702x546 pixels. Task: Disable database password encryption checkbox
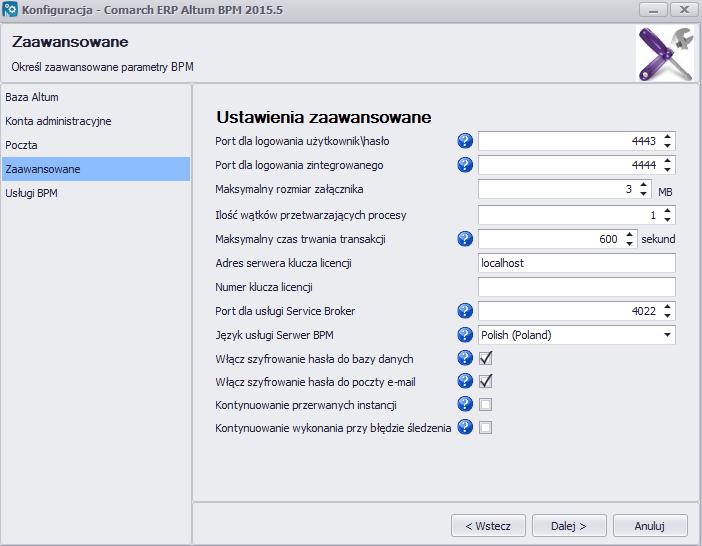click(485, 358)
